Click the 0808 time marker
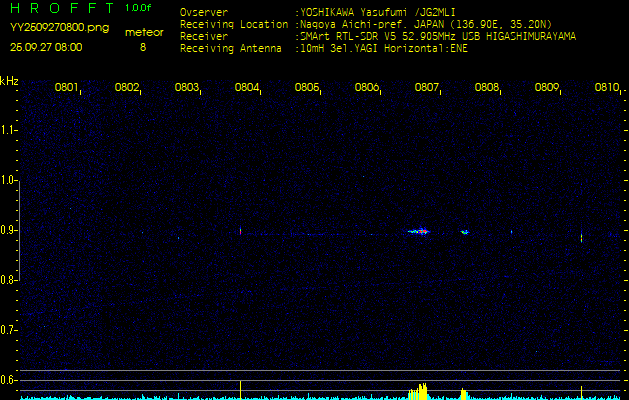Image resolution: width=629 pixels, height=400 pixels. click(x=487, y=87)
